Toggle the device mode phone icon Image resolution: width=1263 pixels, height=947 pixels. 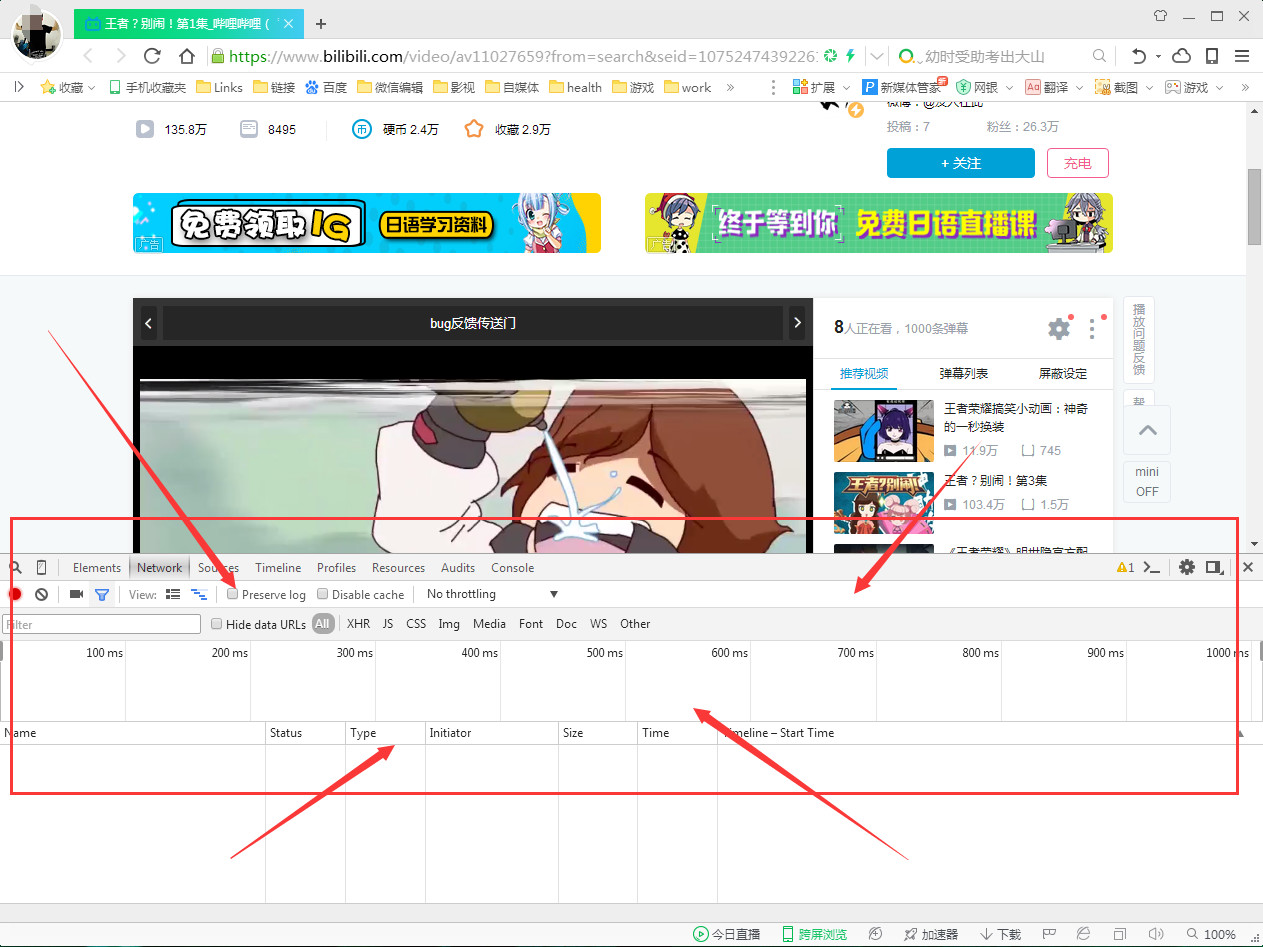click(41, 567)
